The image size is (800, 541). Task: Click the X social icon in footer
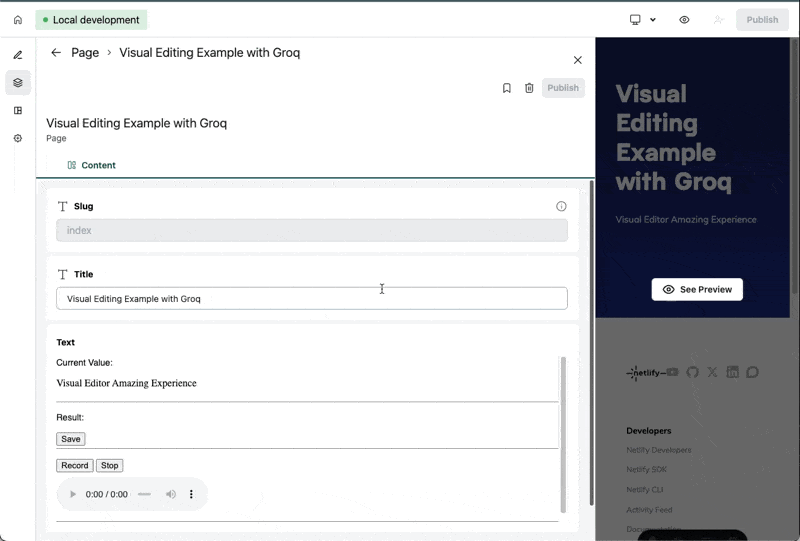[x=712, y=372]
